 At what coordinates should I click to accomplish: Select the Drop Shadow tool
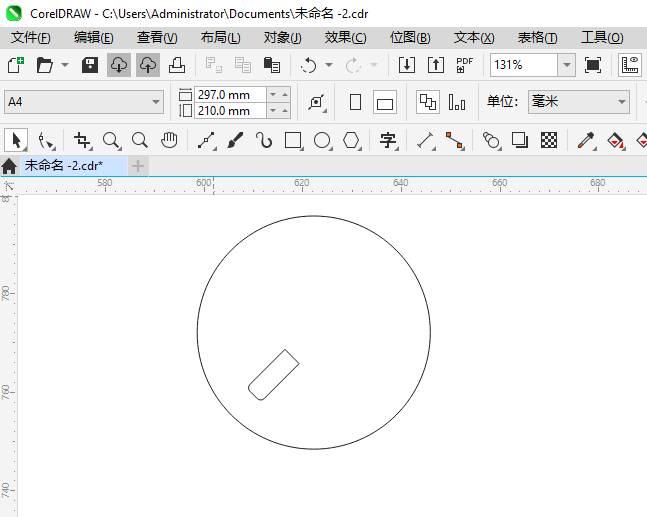click(520, 140)
